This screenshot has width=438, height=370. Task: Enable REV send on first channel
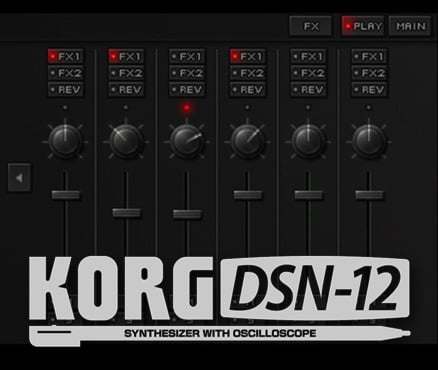tap(65, 90)
